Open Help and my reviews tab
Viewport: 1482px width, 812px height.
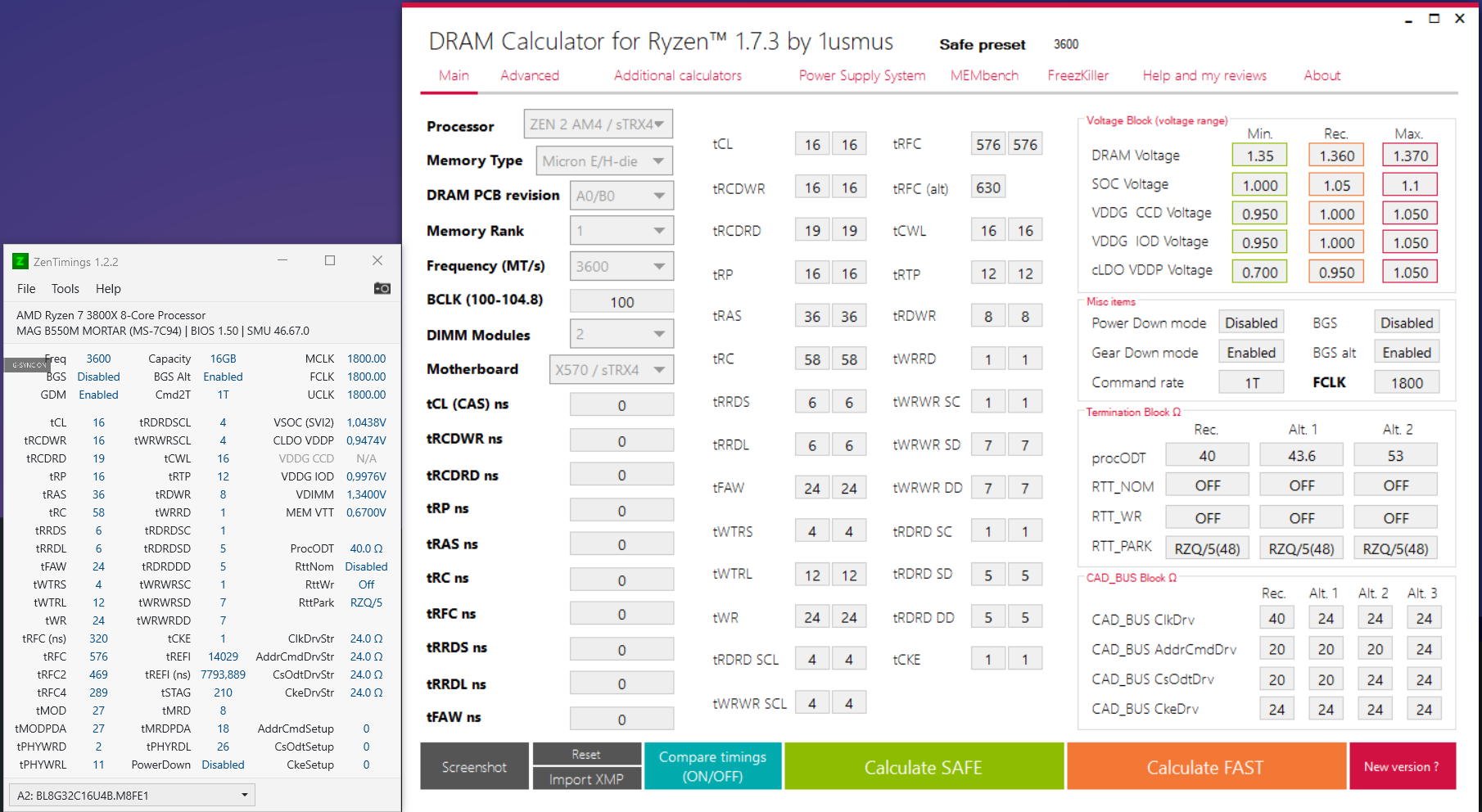pyautogui.click(x=1204, y=75)
